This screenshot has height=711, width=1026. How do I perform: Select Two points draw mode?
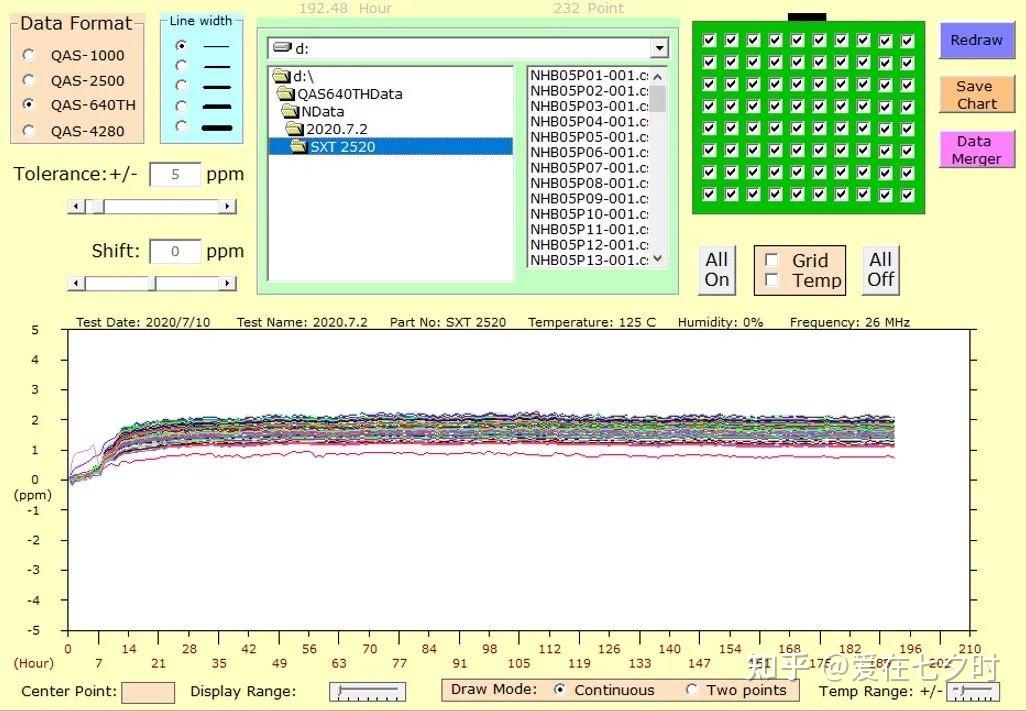[x=692, y=689]
